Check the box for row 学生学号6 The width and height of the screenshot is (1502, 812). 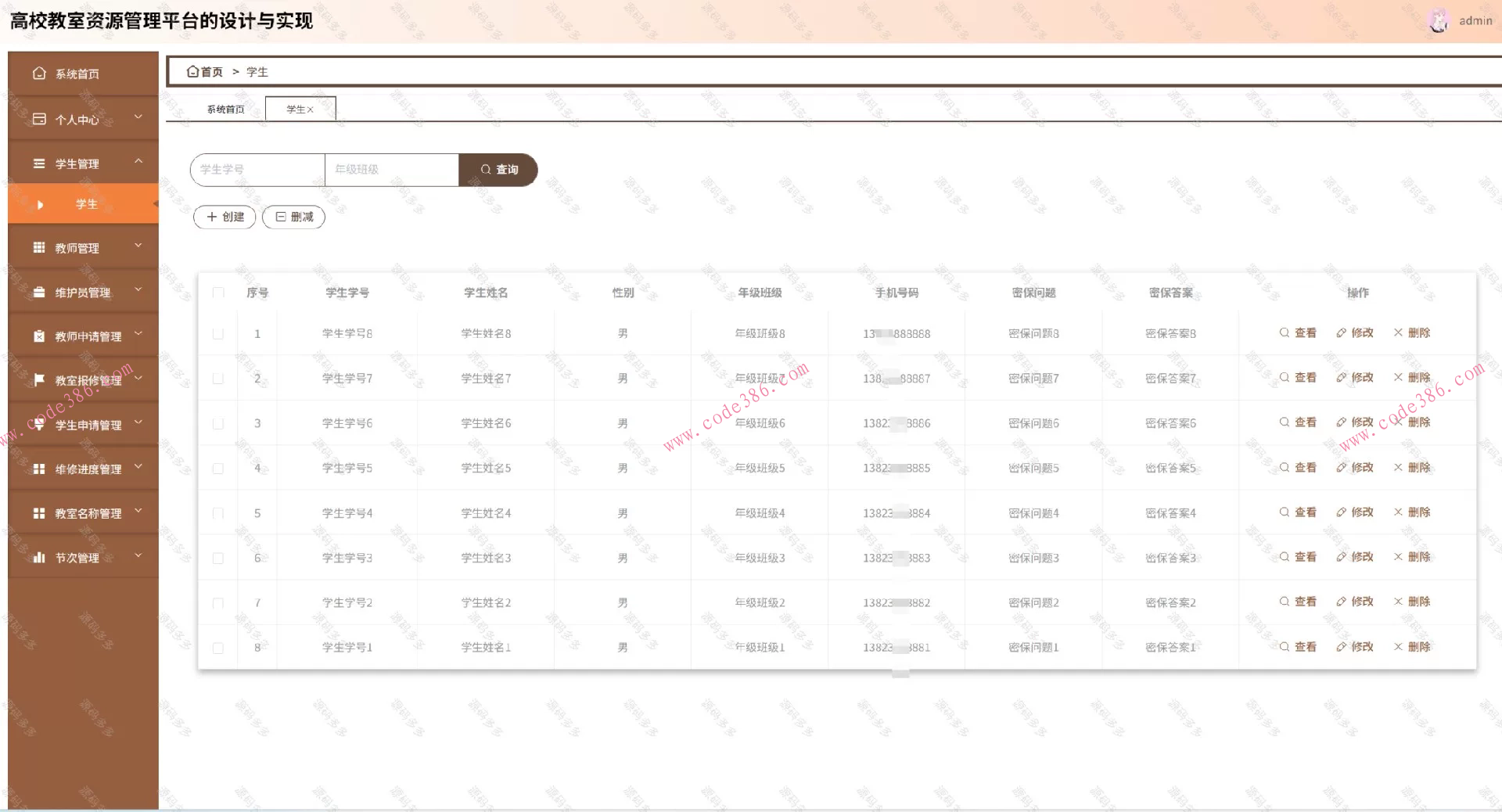(x=218, y=423)
